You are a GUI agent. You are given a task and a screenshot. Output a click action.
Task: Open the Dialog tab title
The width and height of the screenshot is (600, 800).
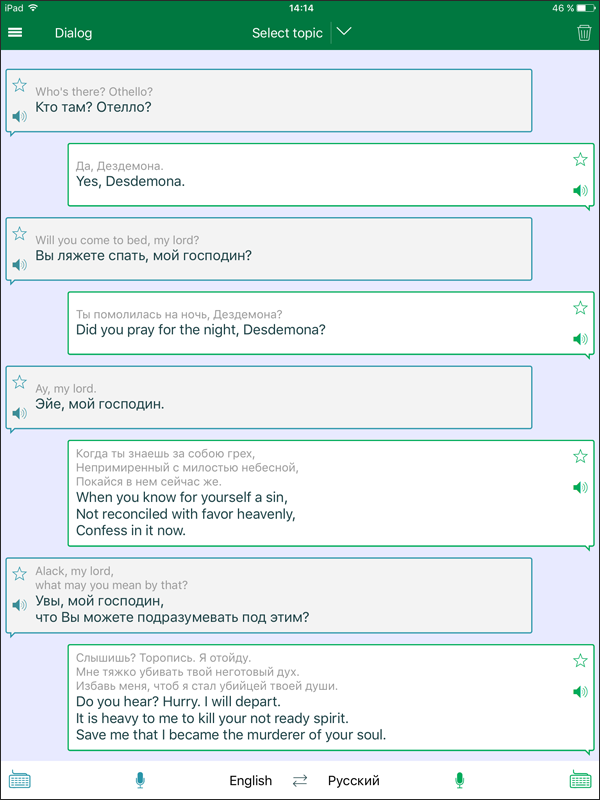point(73,33)
